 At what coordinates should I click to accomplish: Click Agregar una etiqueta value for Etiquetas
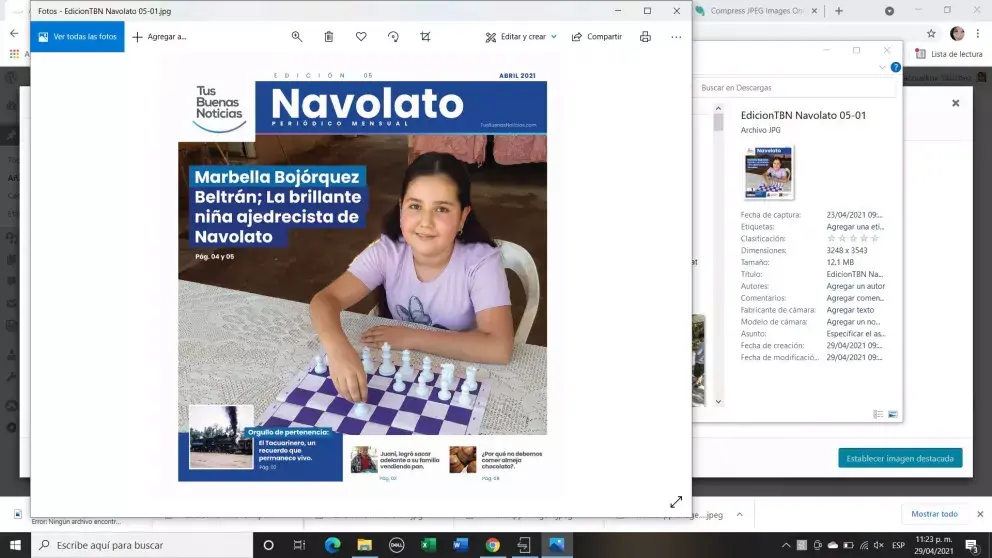(855, 226)
